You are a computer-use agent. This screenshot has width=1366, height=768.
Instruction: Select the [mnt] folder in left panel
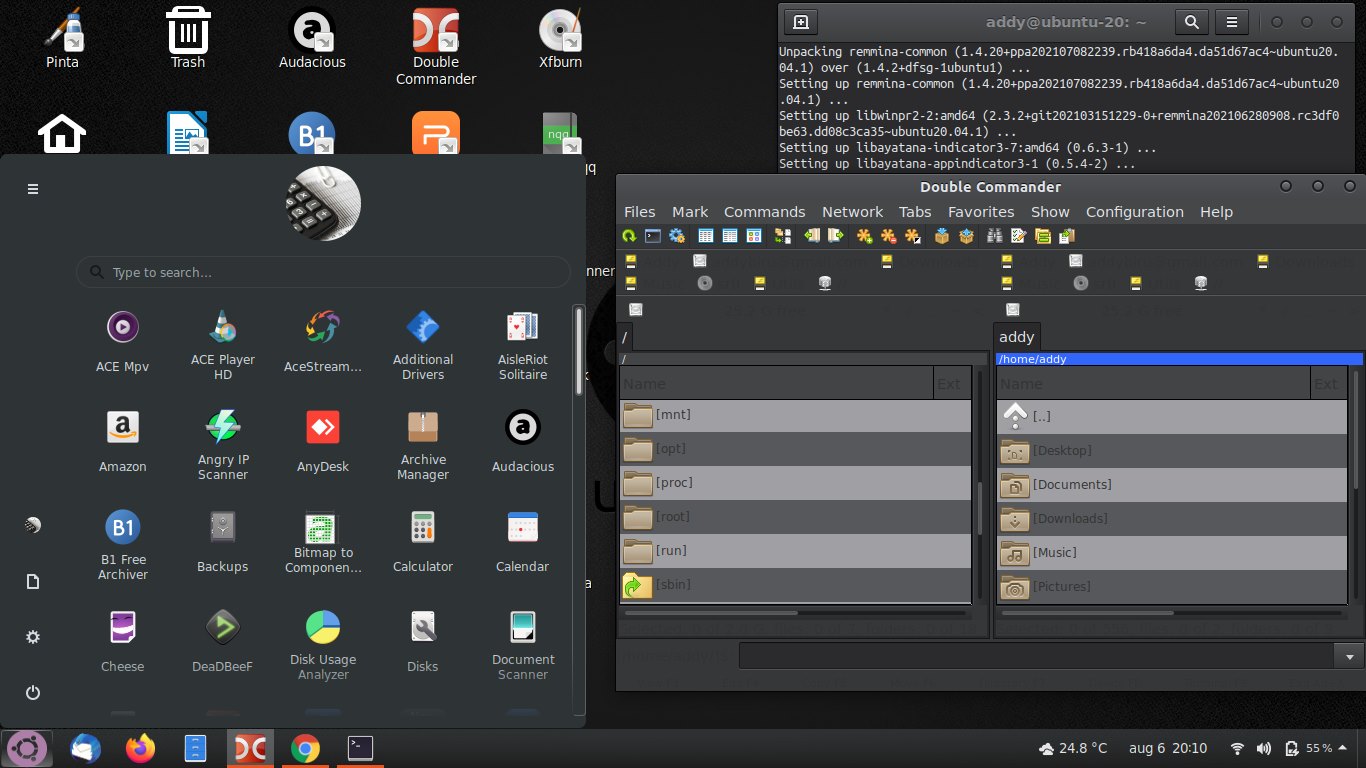795,415
